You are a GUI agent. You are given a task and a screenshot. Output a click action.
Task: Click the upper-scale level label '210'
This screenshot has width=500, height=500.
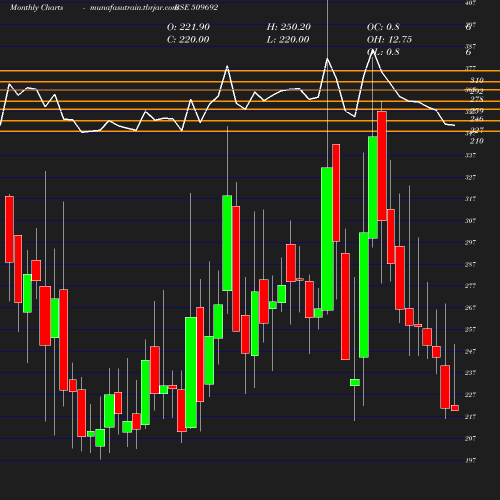[477, 141]
